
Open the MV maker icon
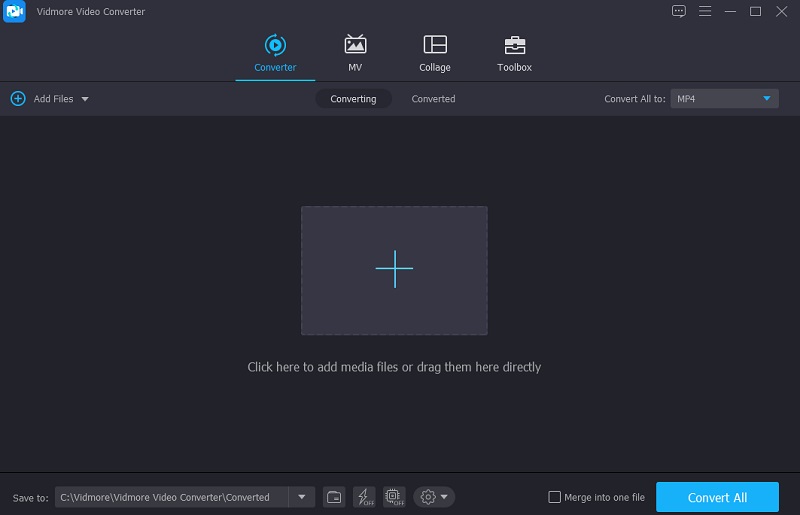tap(355, 45)
